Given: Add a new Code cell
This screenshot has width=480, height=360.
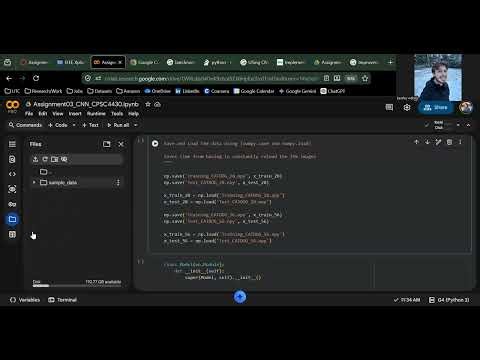Looking at the screenshot, I should click(58, 125).
